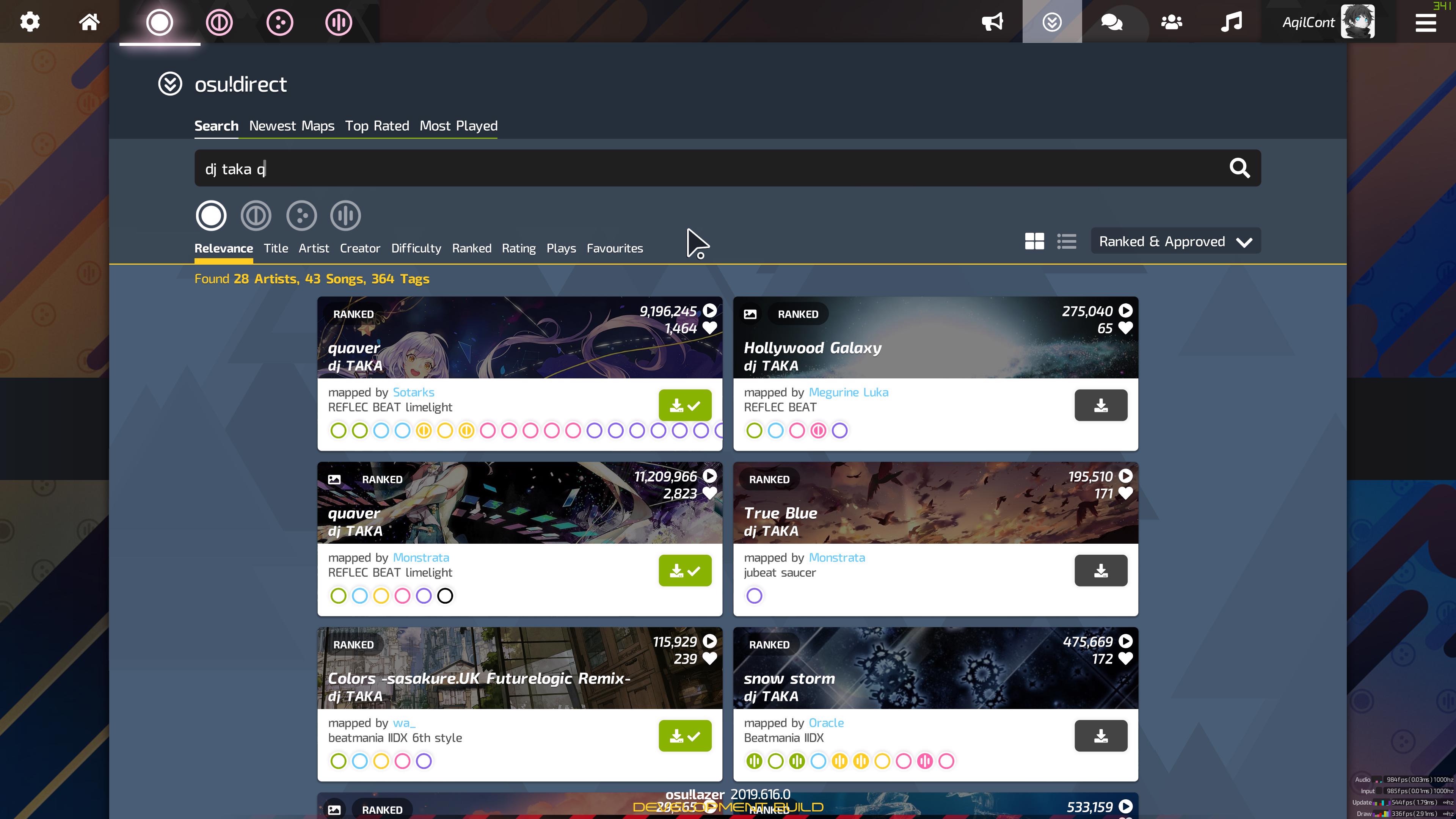Sort results by Rating
Viewport: 1456px width, 819px height.
point(519,248)
